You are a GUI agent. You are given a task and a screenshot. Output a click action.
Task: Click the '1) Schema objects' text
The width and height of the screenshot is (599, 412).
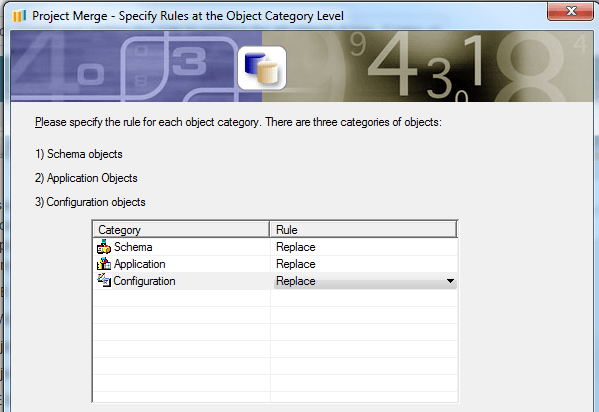79,154
